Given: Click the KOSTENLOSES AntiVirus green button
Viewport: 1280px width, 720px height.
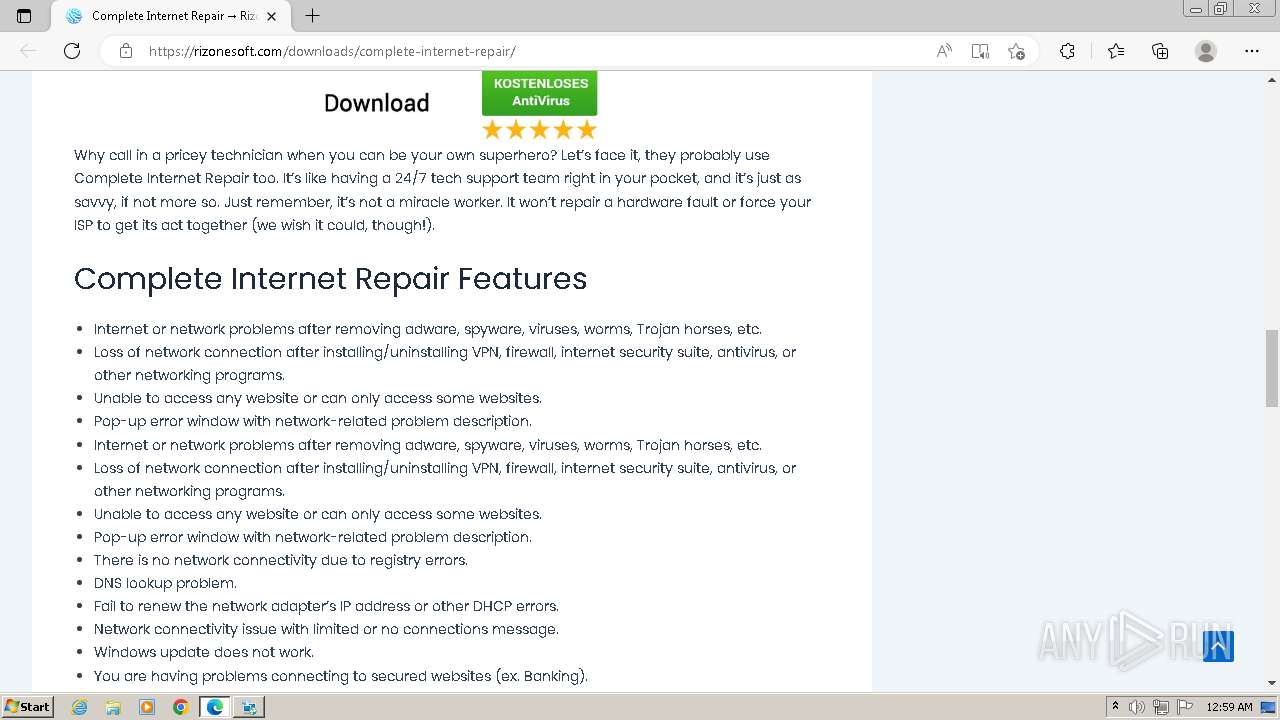Looking at the screenshot, I should pyautogui.click(x=539, y=93).
